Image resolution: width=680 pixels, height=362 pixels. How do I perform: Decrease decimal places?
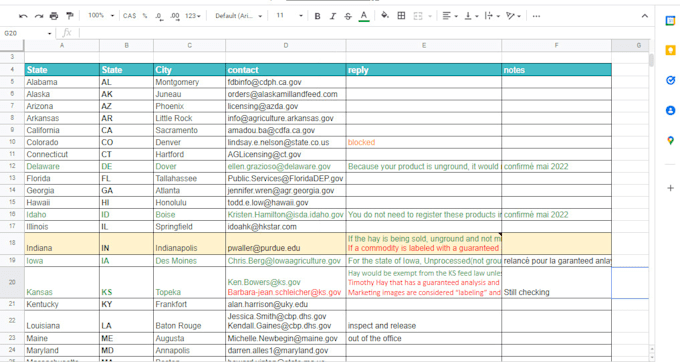click(x=159, y=16)
